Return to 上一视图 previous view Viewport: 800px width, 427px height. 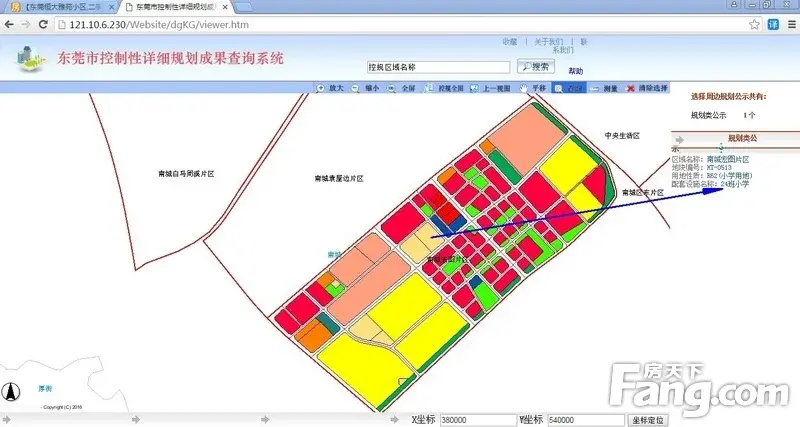point(490,88)
